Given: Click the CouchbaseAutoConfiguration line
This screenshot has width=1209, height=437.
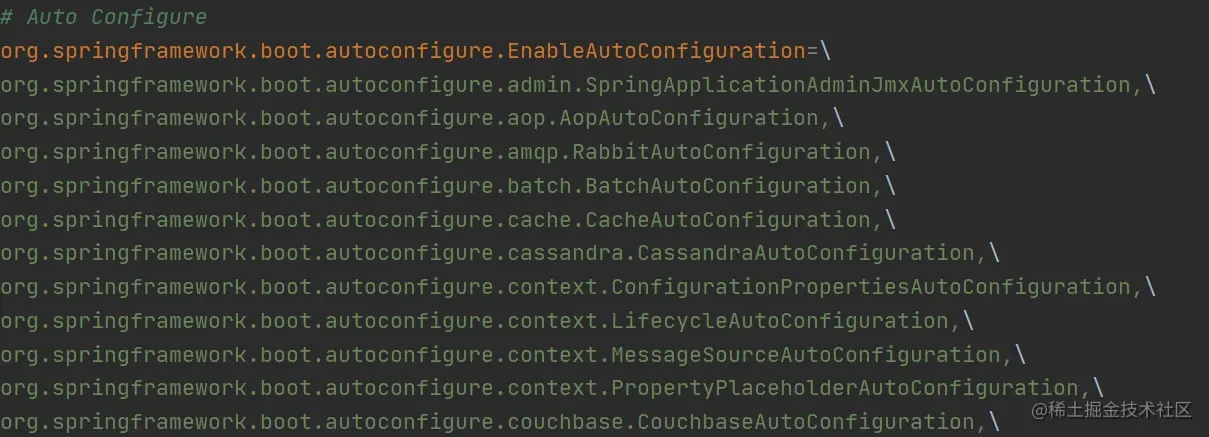Looking at the screenshot, I should [x=500, y=422].
